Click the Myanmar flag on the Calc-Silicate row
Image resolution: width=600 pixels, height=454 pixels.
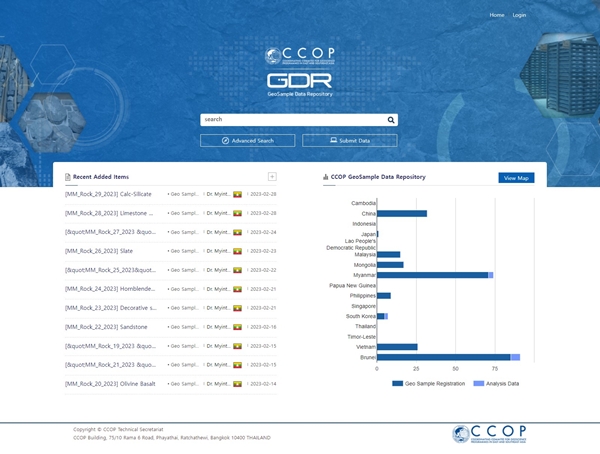[x=238, y=194]
